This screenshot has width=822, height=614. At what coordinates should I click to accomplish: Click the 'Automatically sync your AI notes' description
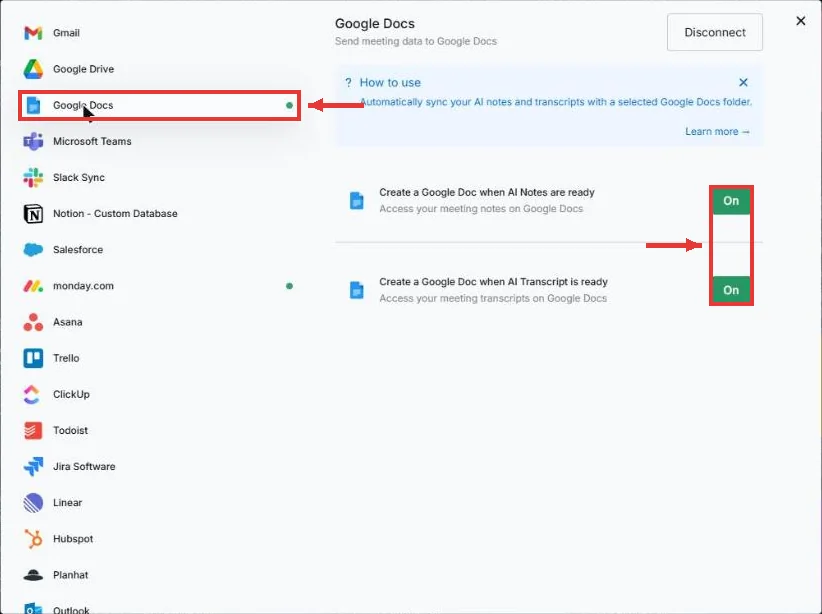point(556,102)
